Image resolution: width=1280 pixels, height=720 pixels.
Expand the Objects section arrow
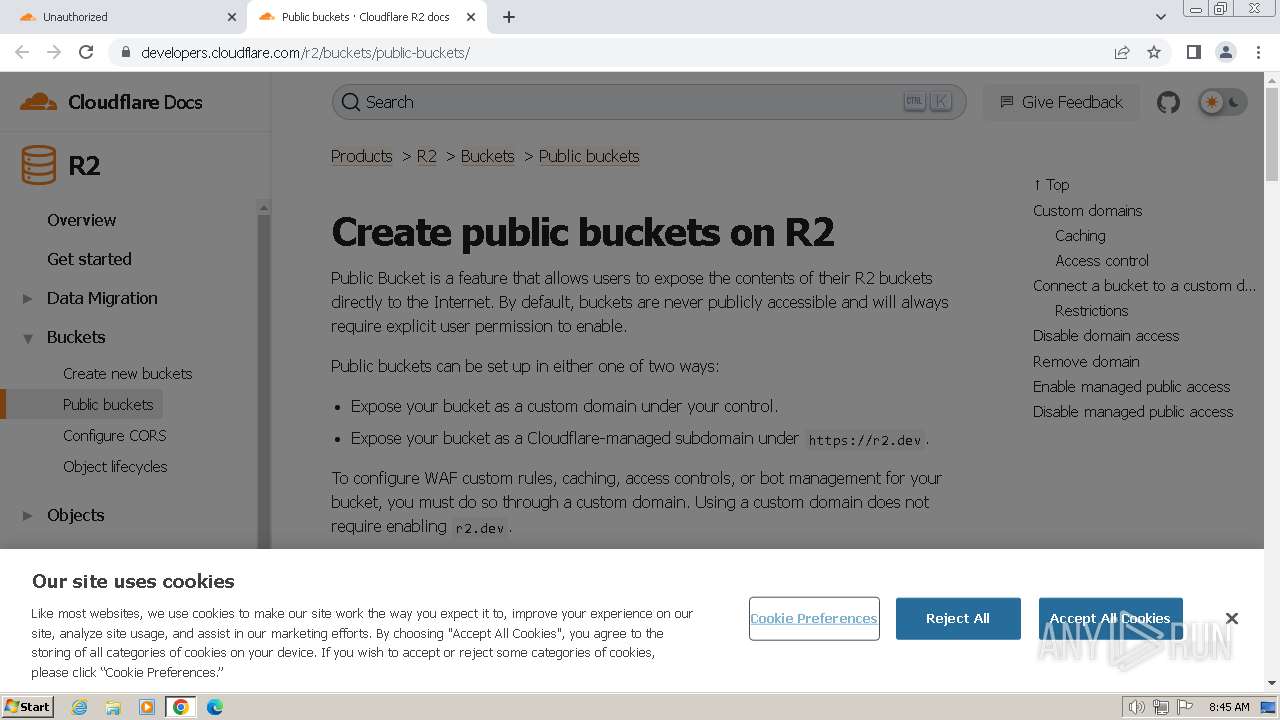click(x=28, y=516)
